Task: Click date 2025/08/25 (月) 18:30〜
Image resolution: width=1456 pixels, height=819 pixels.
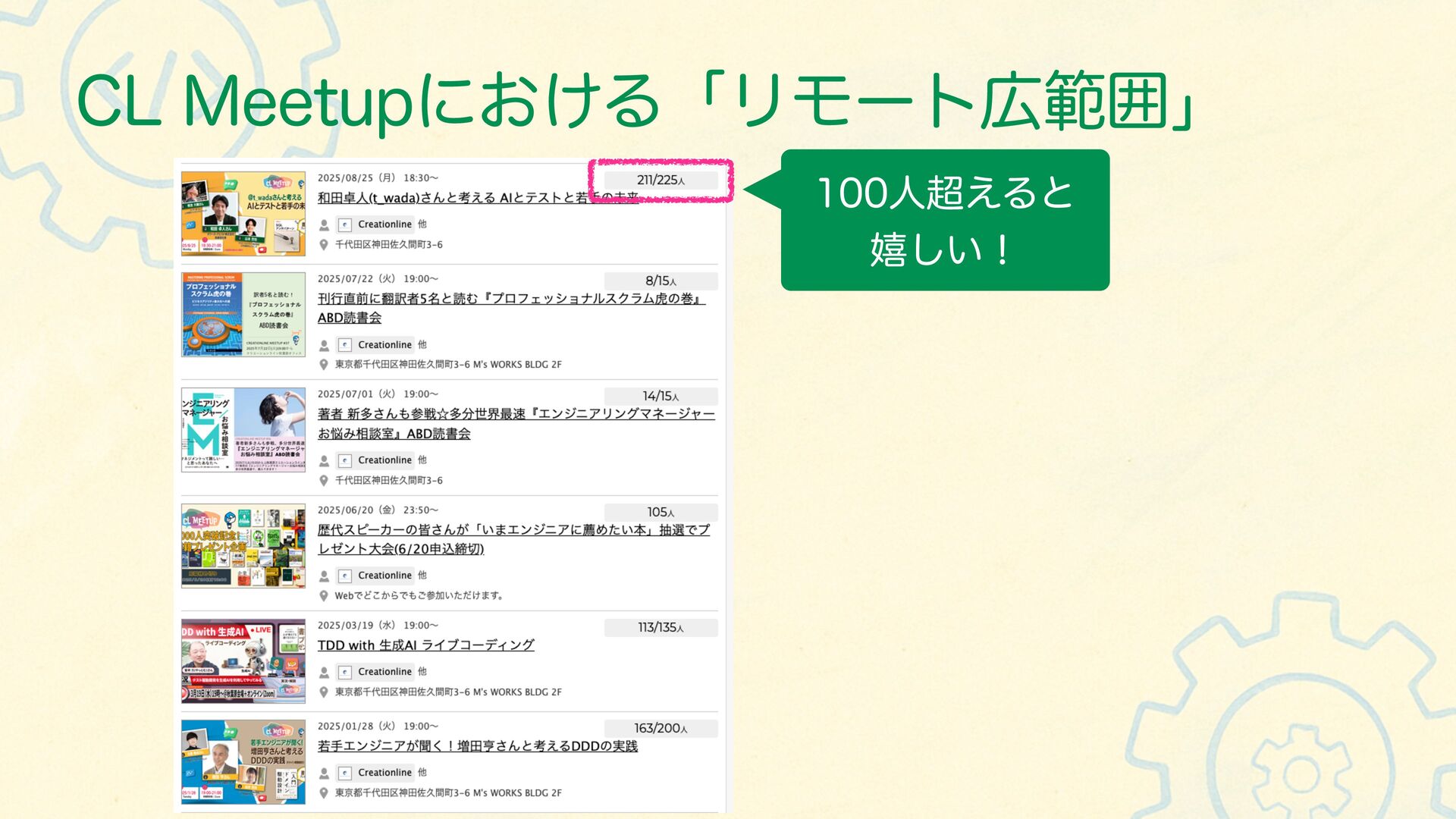Action: click(x=378, y=178)
